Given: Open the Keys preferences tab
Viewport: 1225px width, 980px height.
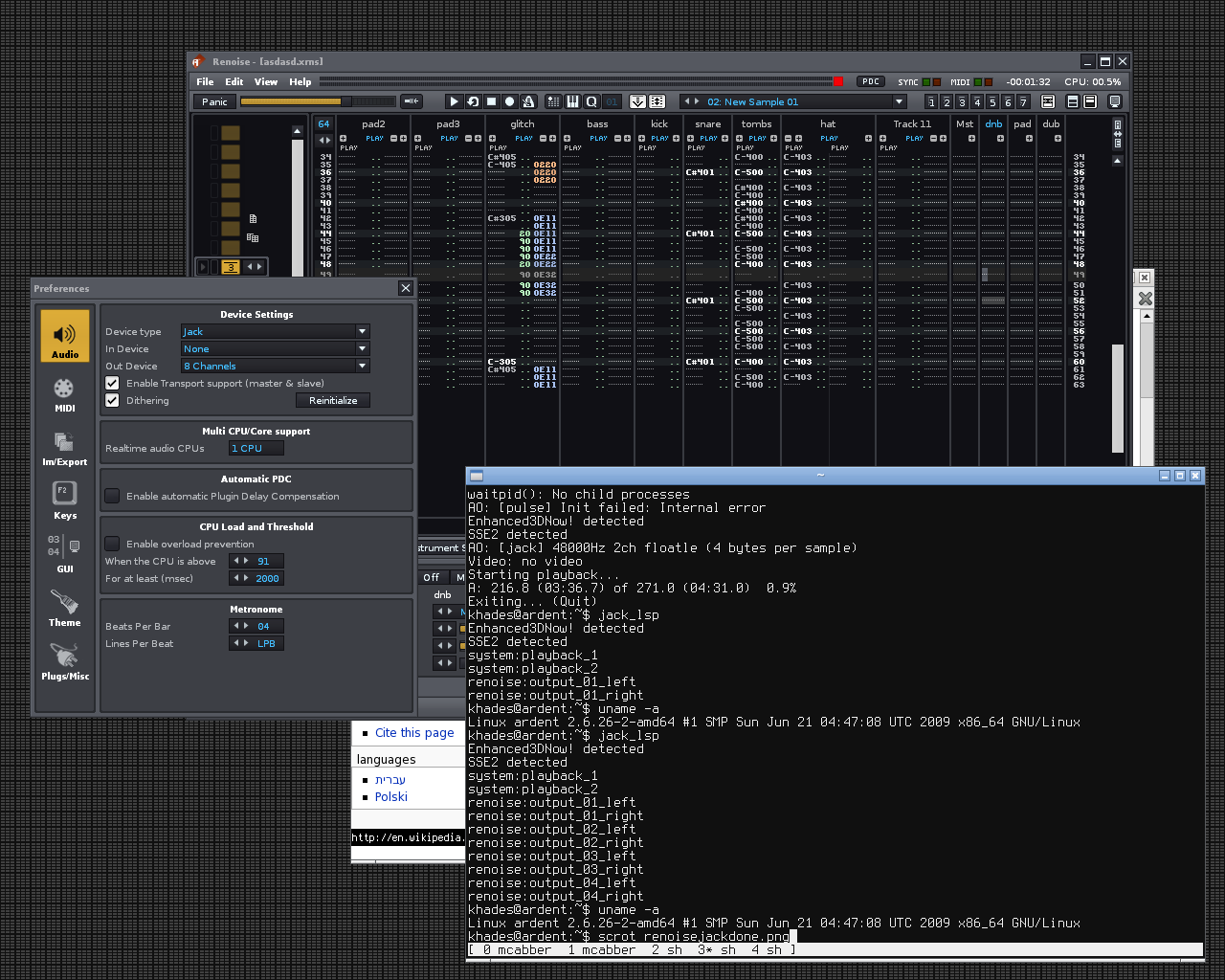Looking at the screenshot, I should [x=65, y=501].
